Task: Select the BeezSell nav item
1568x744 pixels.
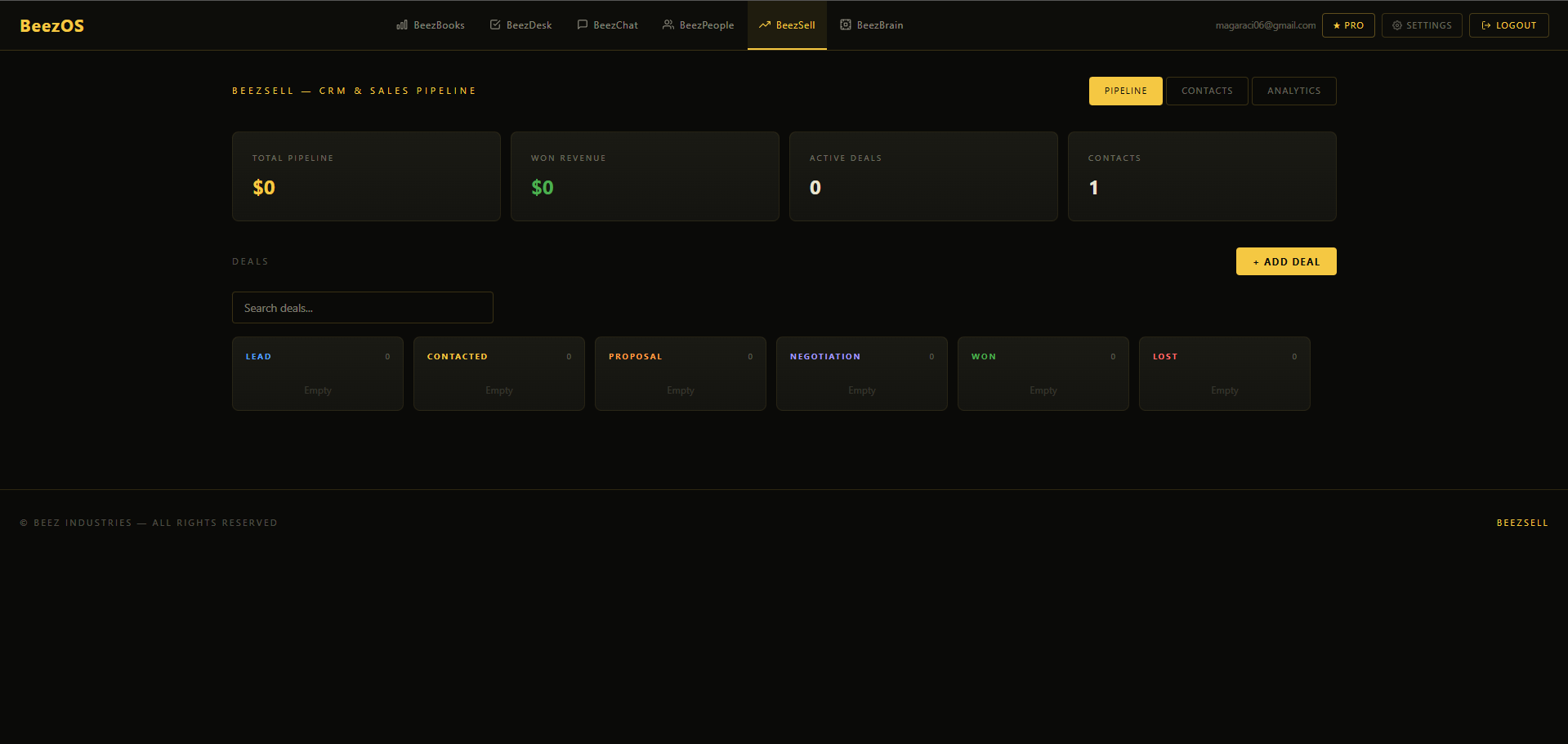Action: pyautogui.click(x=787, y=25)
